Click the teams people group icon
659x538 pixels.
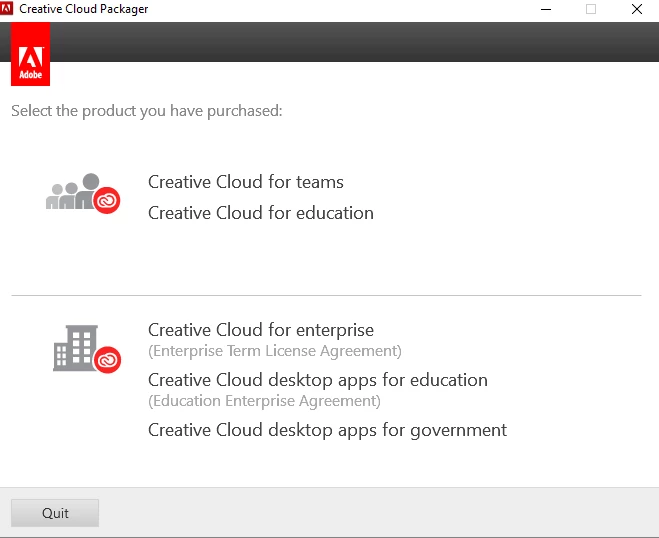[x=83, y=193]
